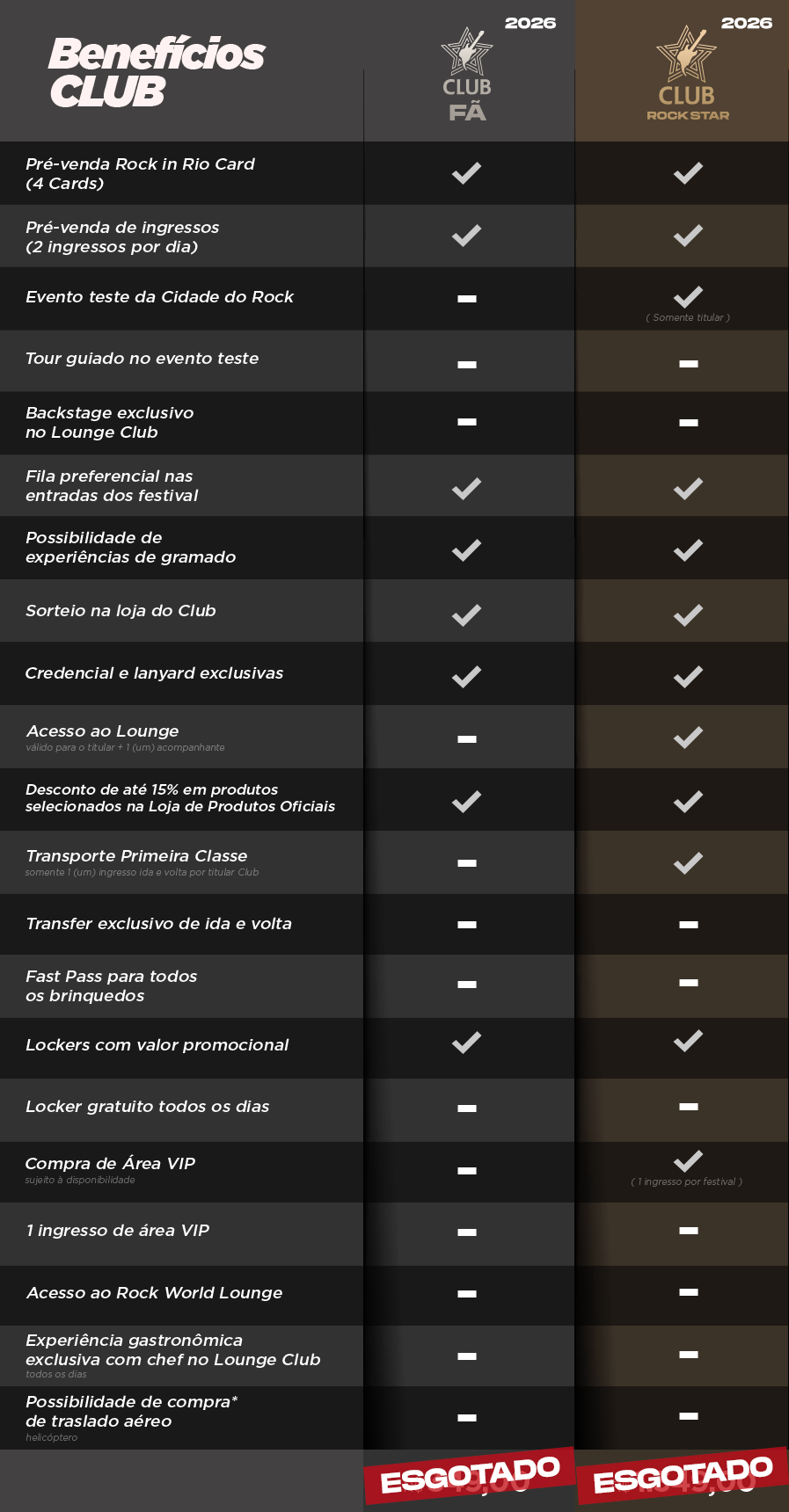Click Rock Star checkmark for Acesso ao Lounge
The height and width of the screenshot is (1512, 789).
[688, 737]
